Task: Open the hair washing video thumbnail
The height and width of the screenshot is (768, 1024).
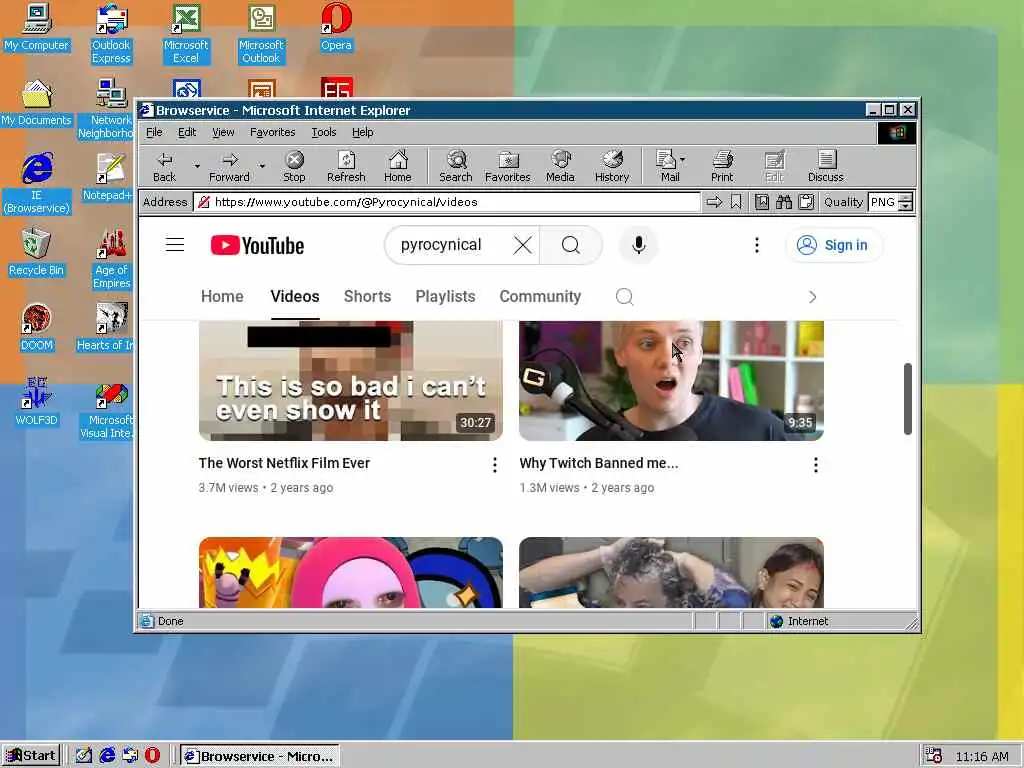Action: coord(671,573)
